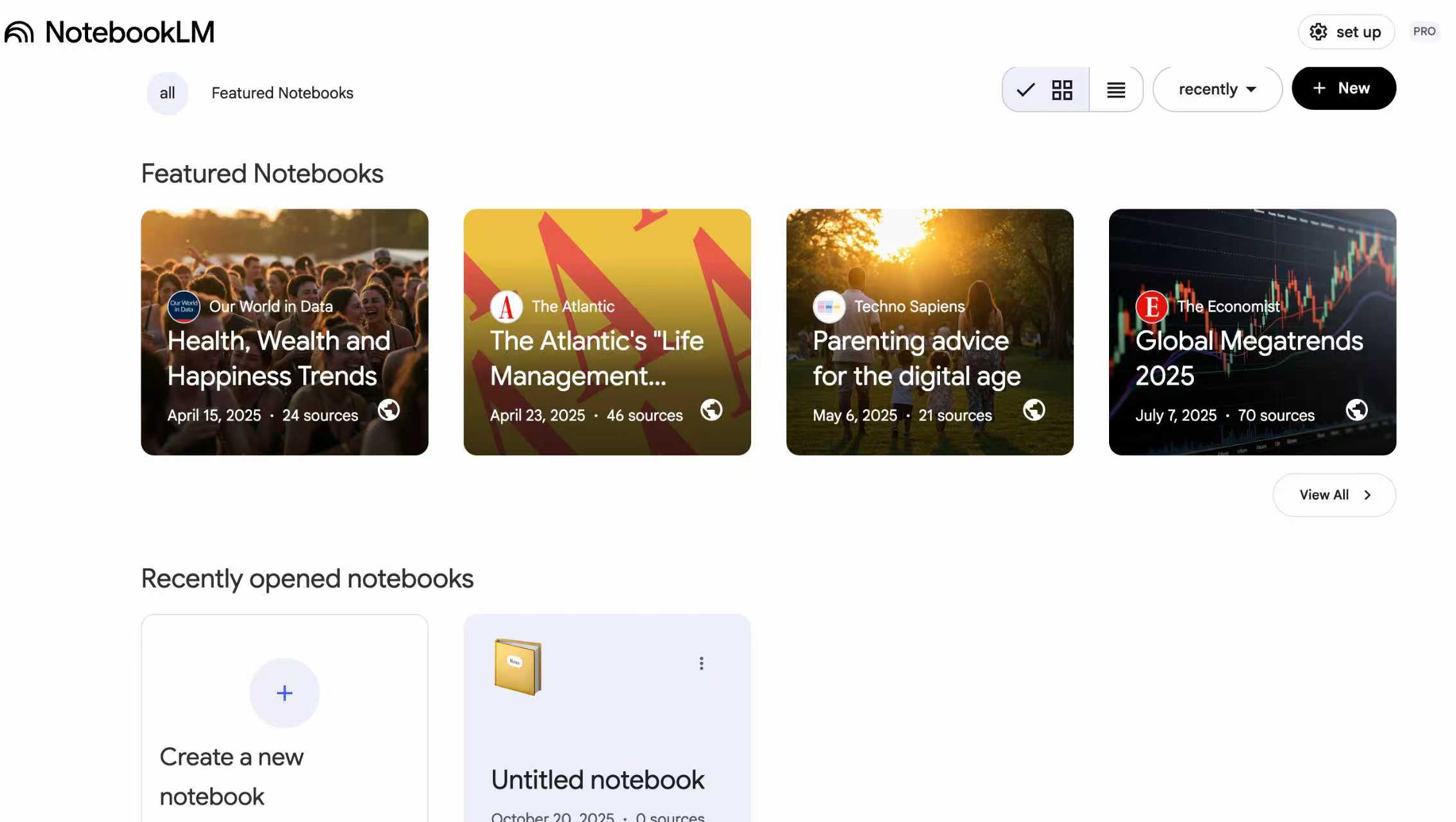Click the Techno Sapiens logo icon
1456x822 pixels.
click(829, 306)
